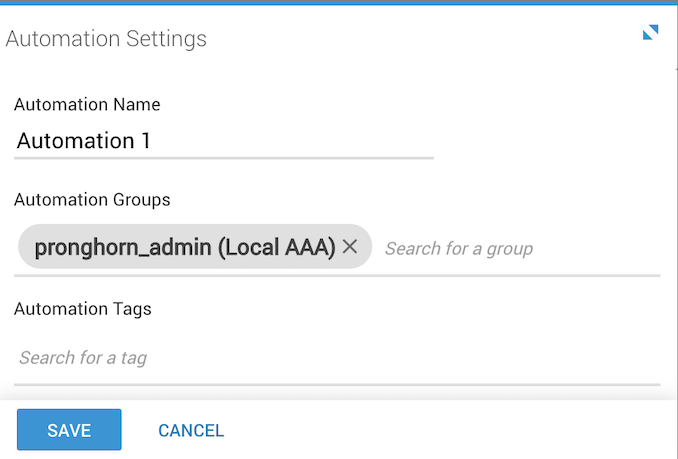Save the automation settings
This screenshot has width=678, height=459.
click(x=69, y=430)
